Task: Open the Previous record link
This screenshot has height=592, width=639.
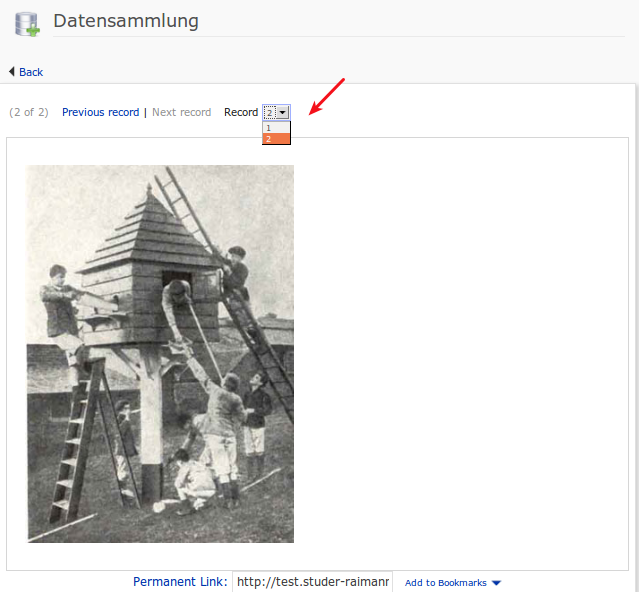Action: tap(100, 112)
